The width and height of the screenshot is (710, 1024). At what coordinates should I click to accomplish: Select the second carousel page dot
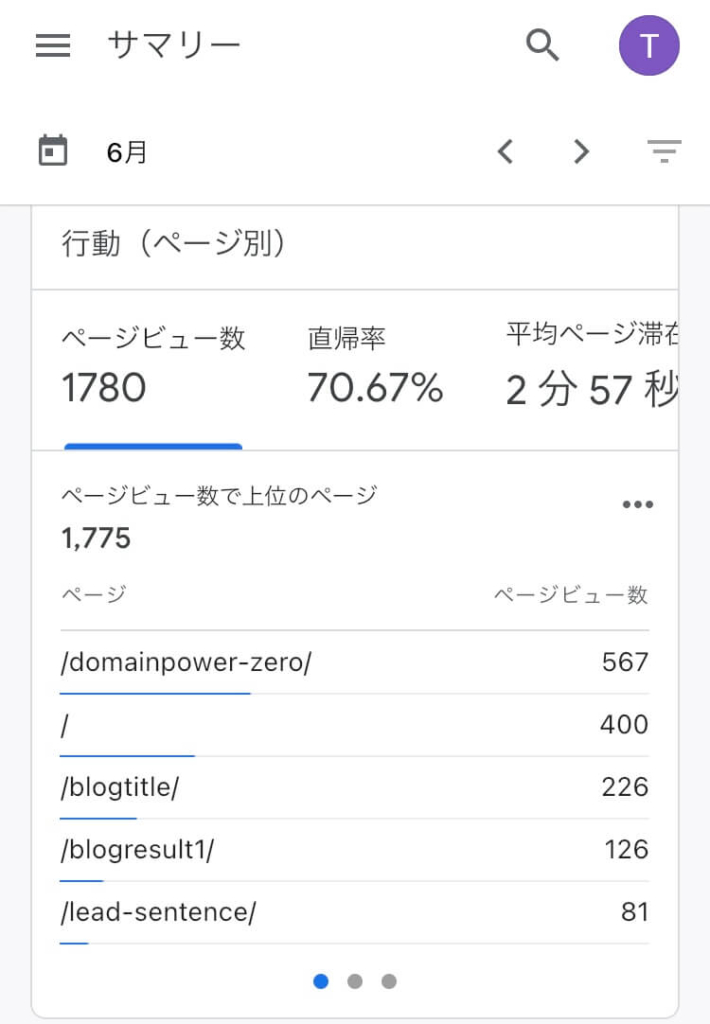click(355, 981)
